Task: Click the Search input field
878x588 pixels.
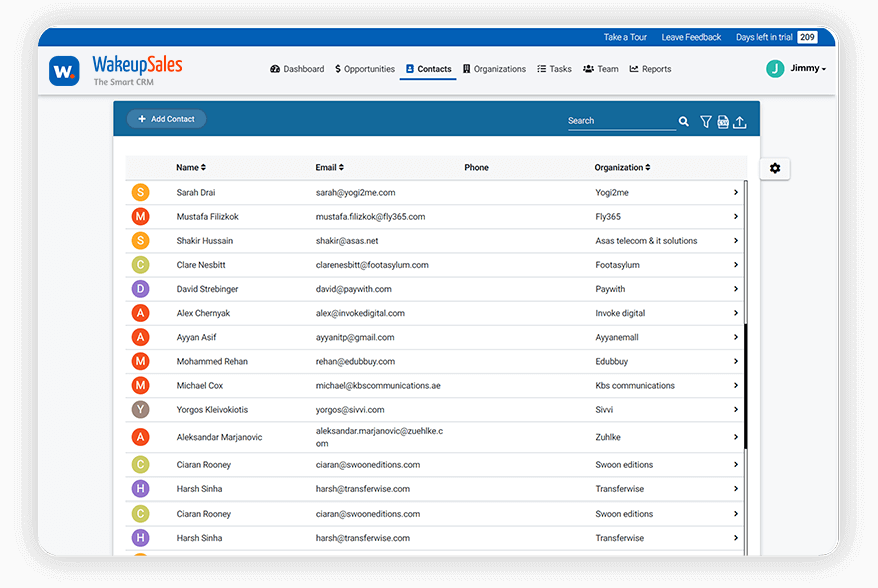Action: [x=622, y=121]
